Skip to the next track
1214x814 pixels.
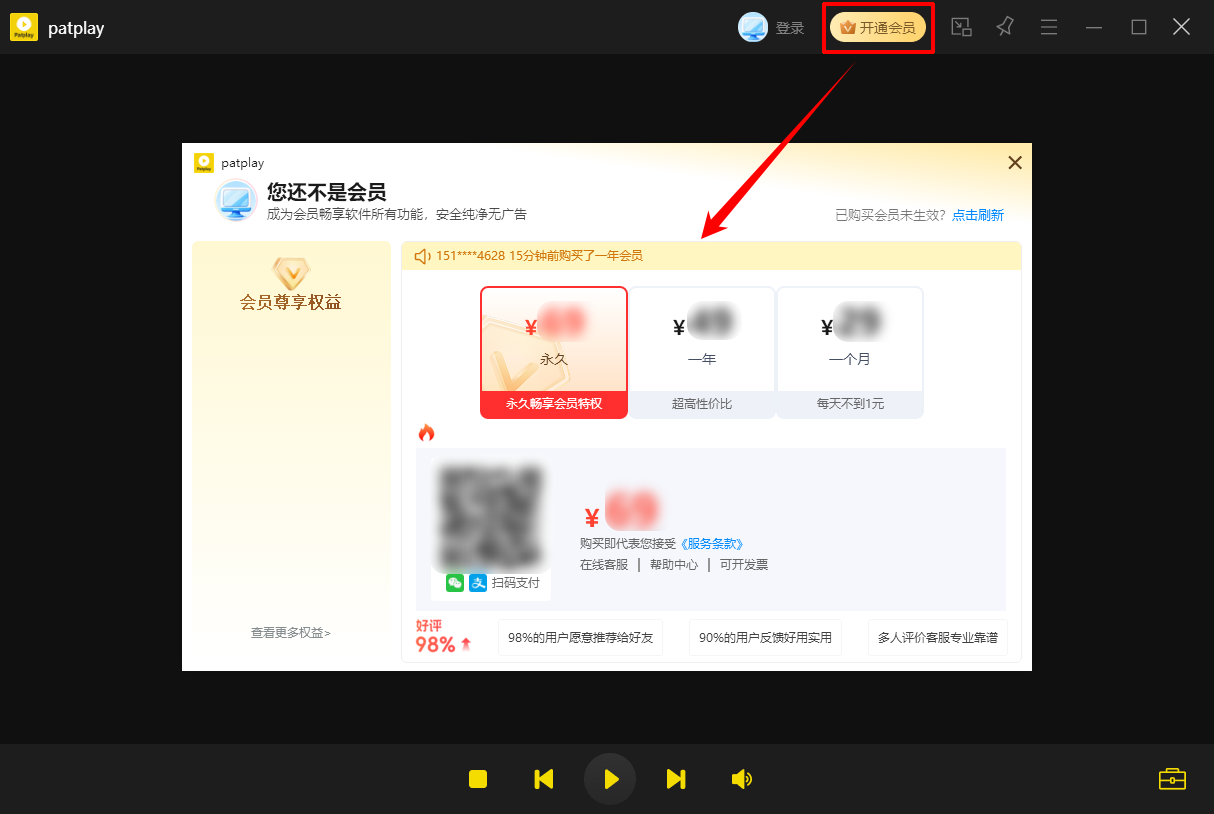[x=676, y=779]
